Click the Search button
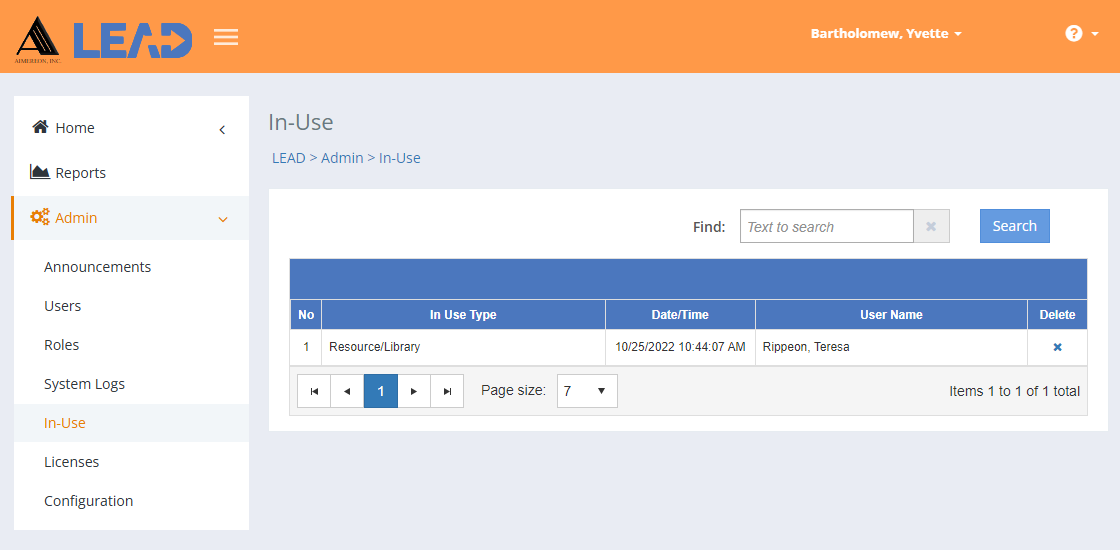This screenshot has width=1120, height=550. click(x=1014, y=226)
